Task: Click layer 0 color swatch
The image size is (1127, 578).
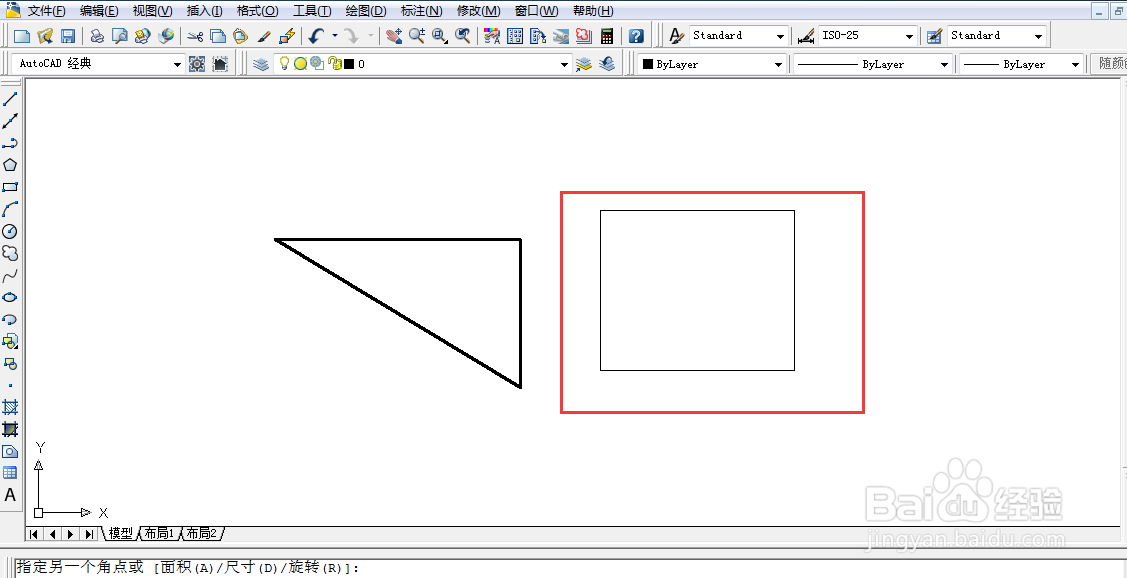Action: point(349,65)
